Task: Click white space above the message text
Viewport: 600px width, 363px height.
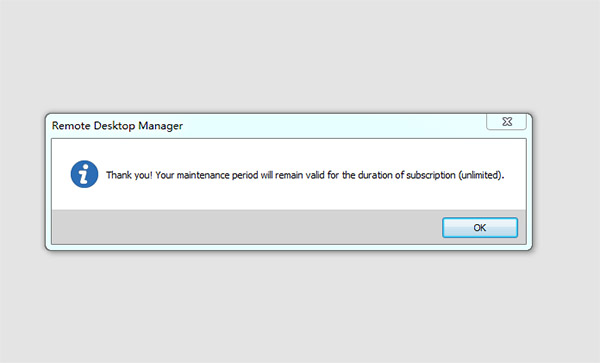Action: click(x=289, y=153)
